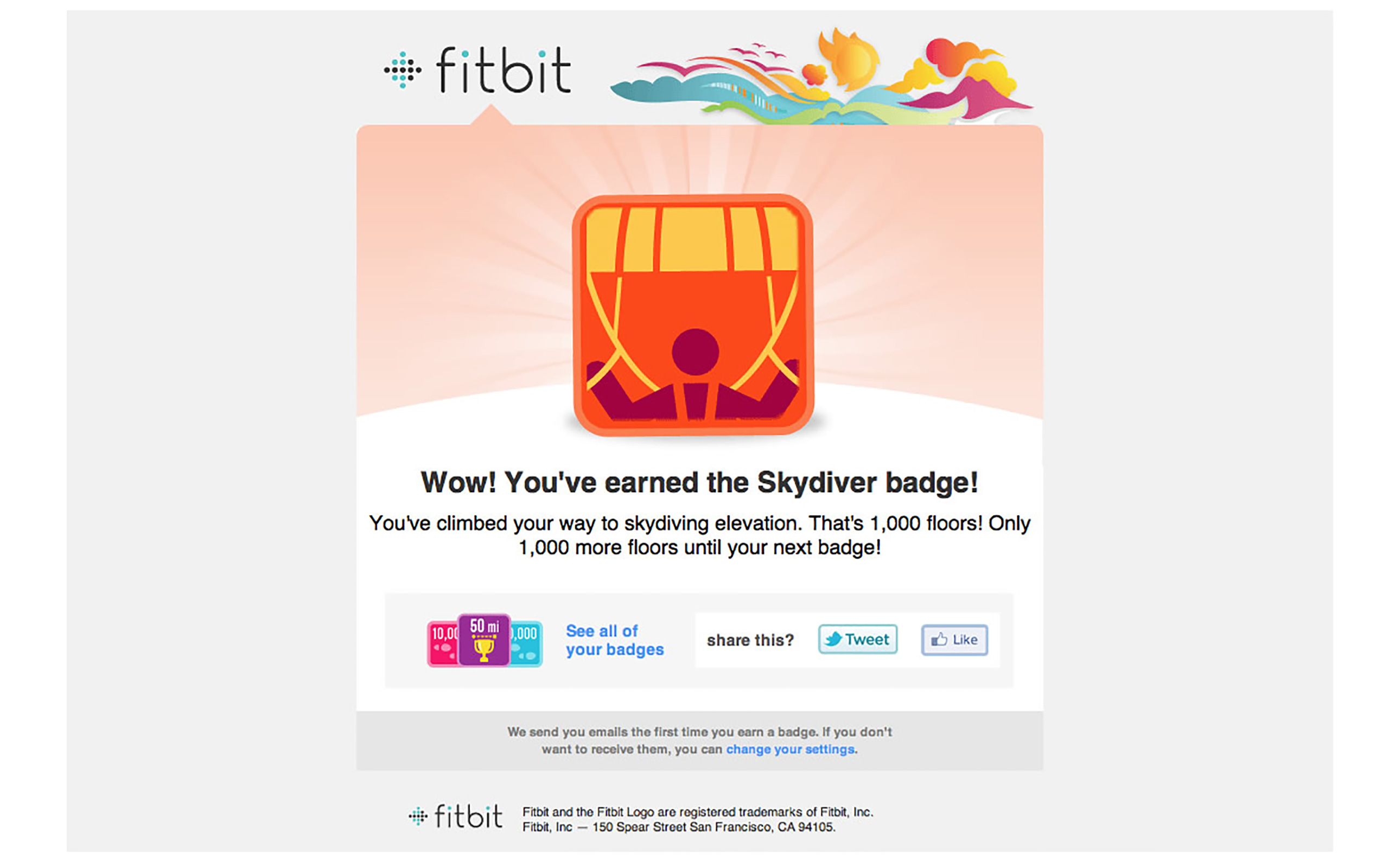Click the large orange Skydiver badge

tap(693, 315)
